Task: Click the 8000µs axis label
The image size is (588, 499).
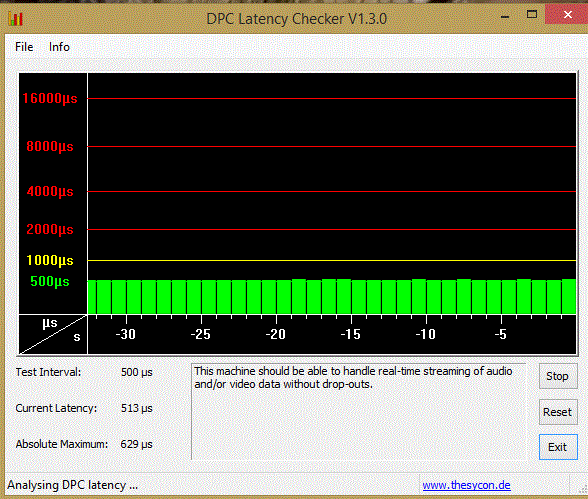Action: pyautogui.click(x=50, y=146)
